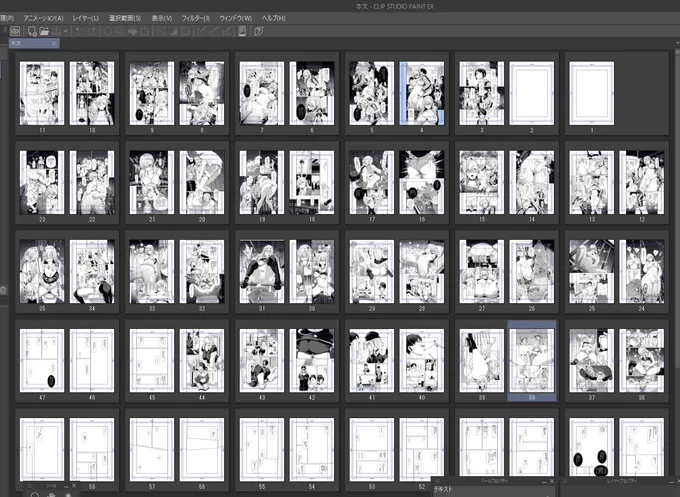This screenshot has height=497, width=680.
Task: Select blank page 1 thumbnail
Action: 592,93
